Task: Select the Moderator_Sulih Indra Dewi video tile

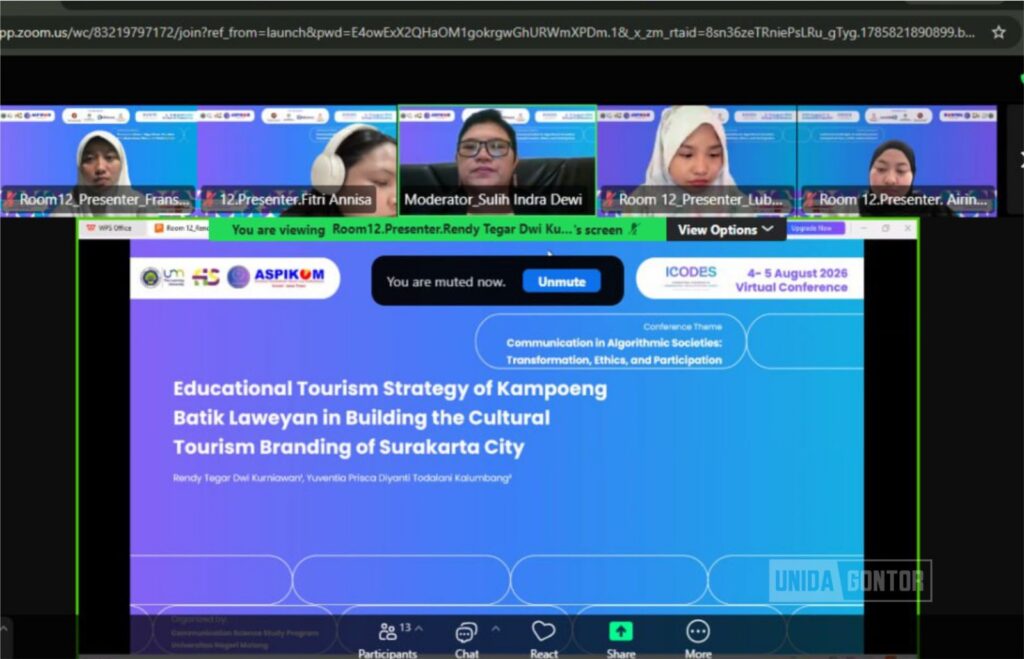Action: 496,161
